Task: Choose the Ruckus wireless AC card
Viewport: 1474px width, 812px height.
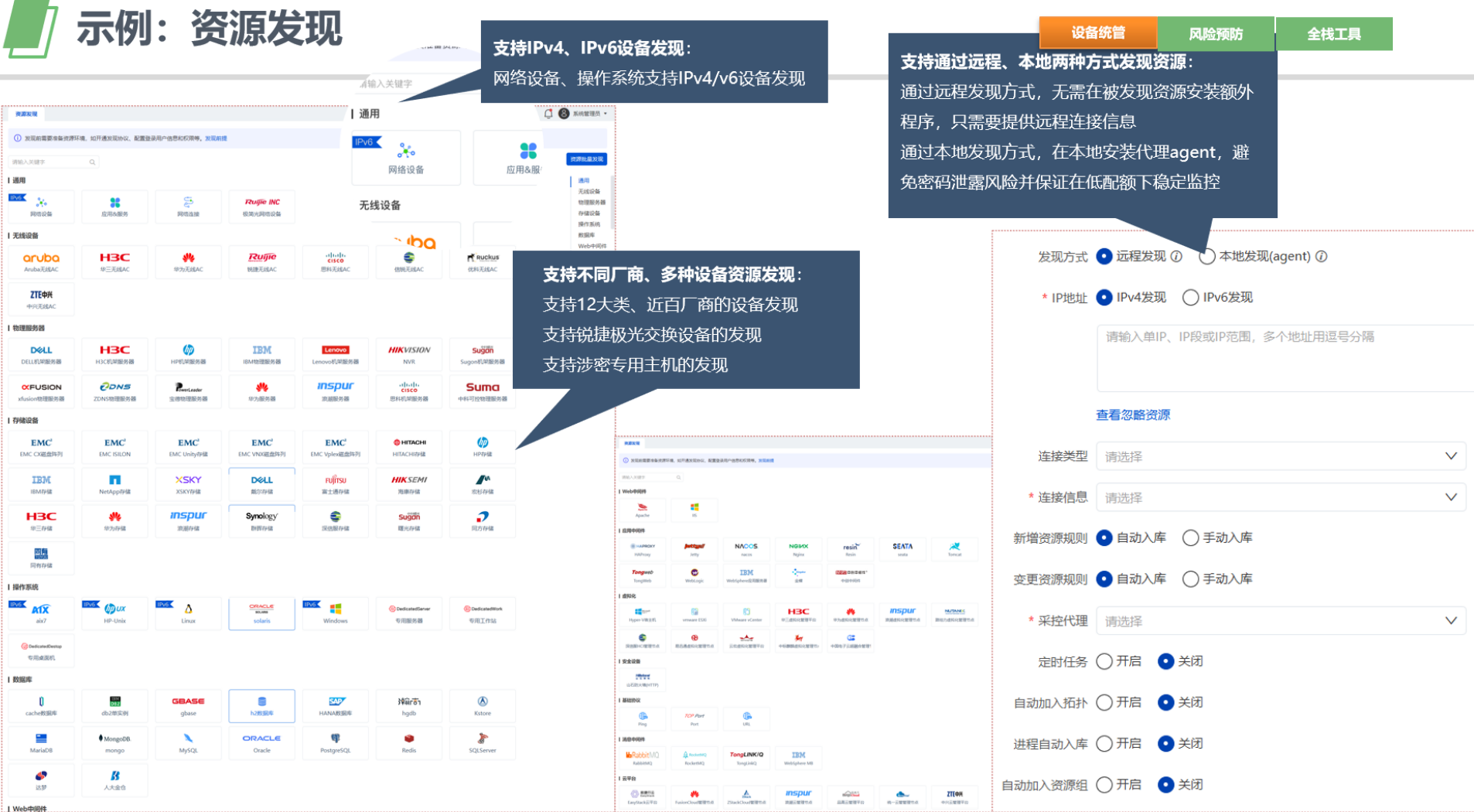Action: 483,263
